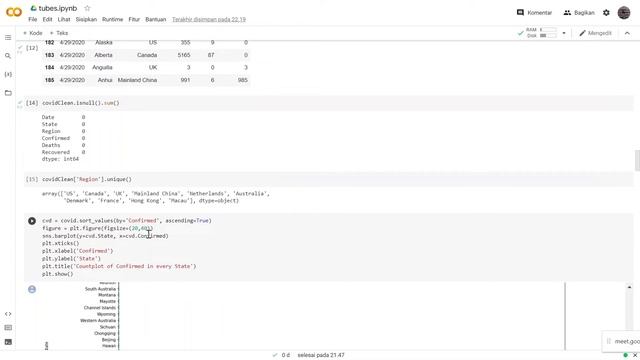Click the dtype: int64 output line

(x=60, y=159)
